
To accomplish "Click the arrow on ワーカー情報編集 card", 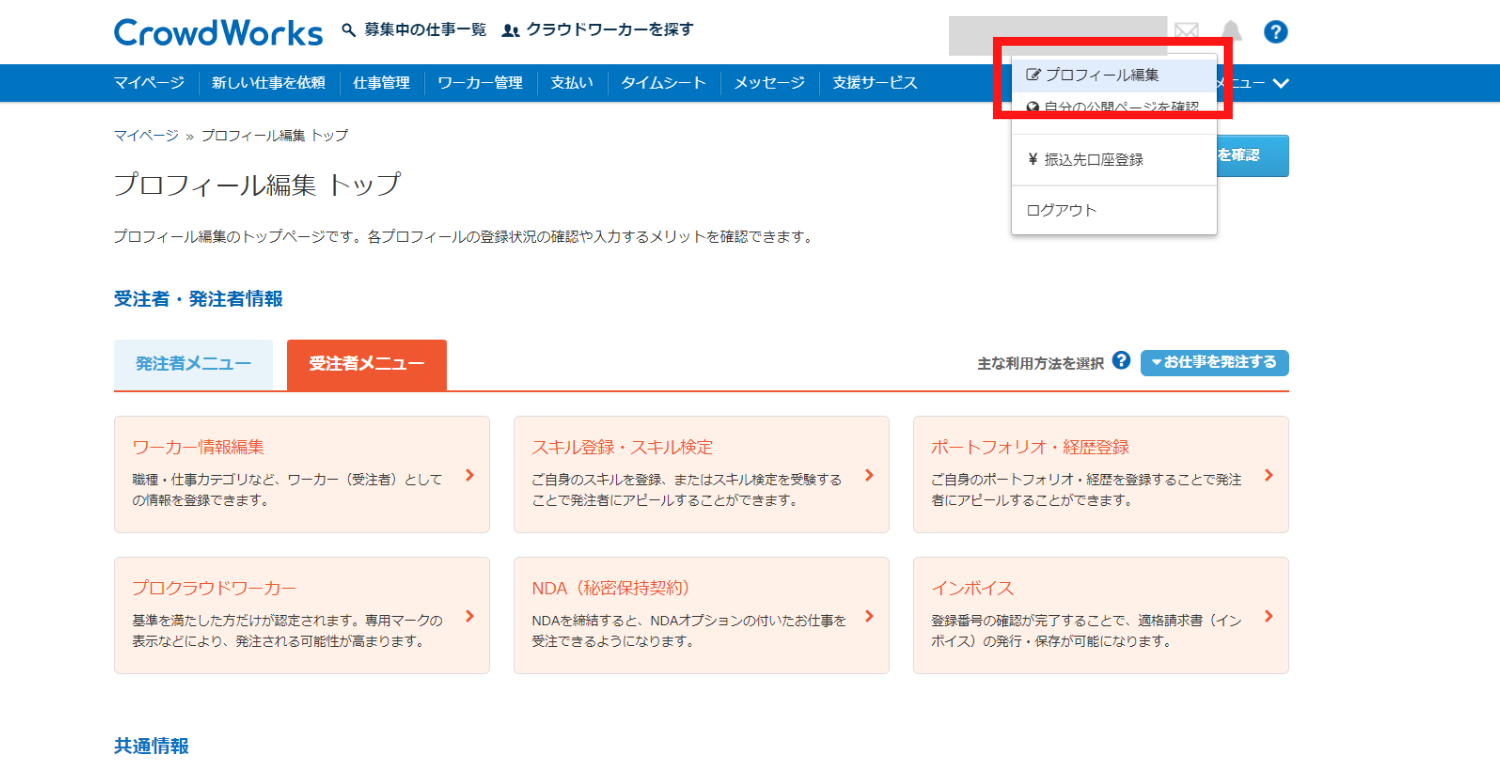I will tap(470, 475).
